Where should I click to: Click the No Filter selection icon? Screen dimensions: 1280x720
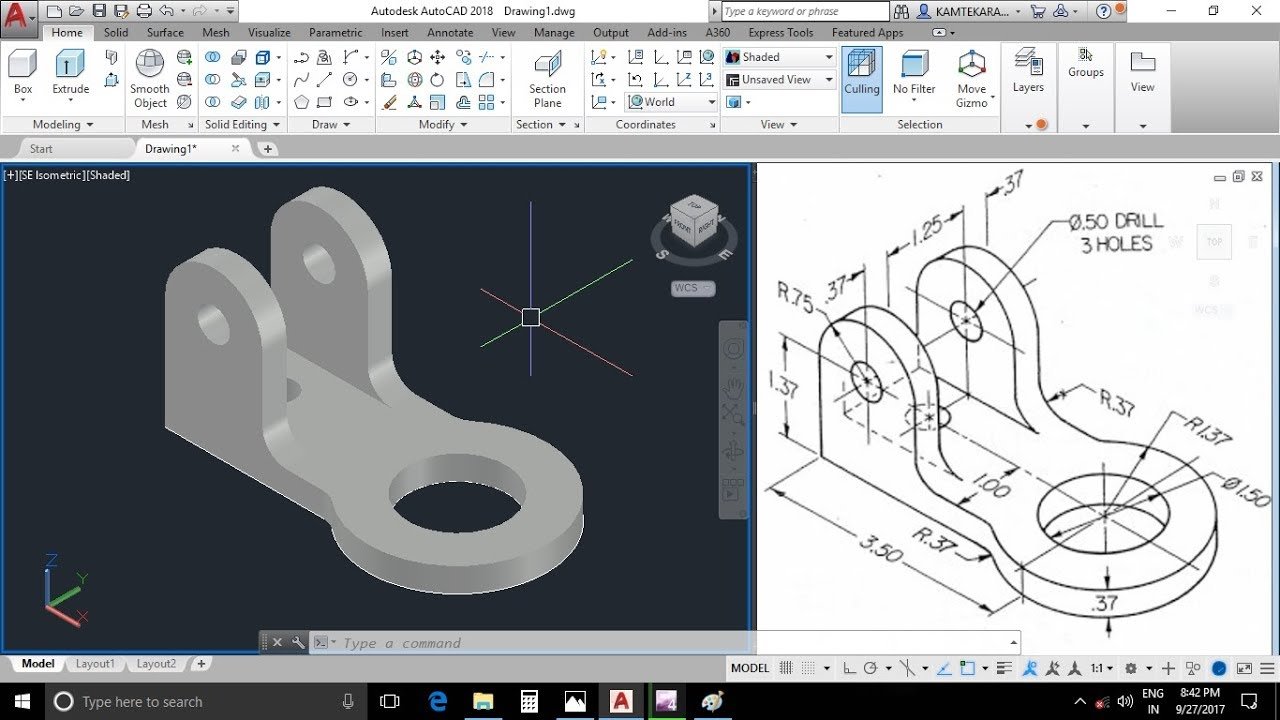914,72
